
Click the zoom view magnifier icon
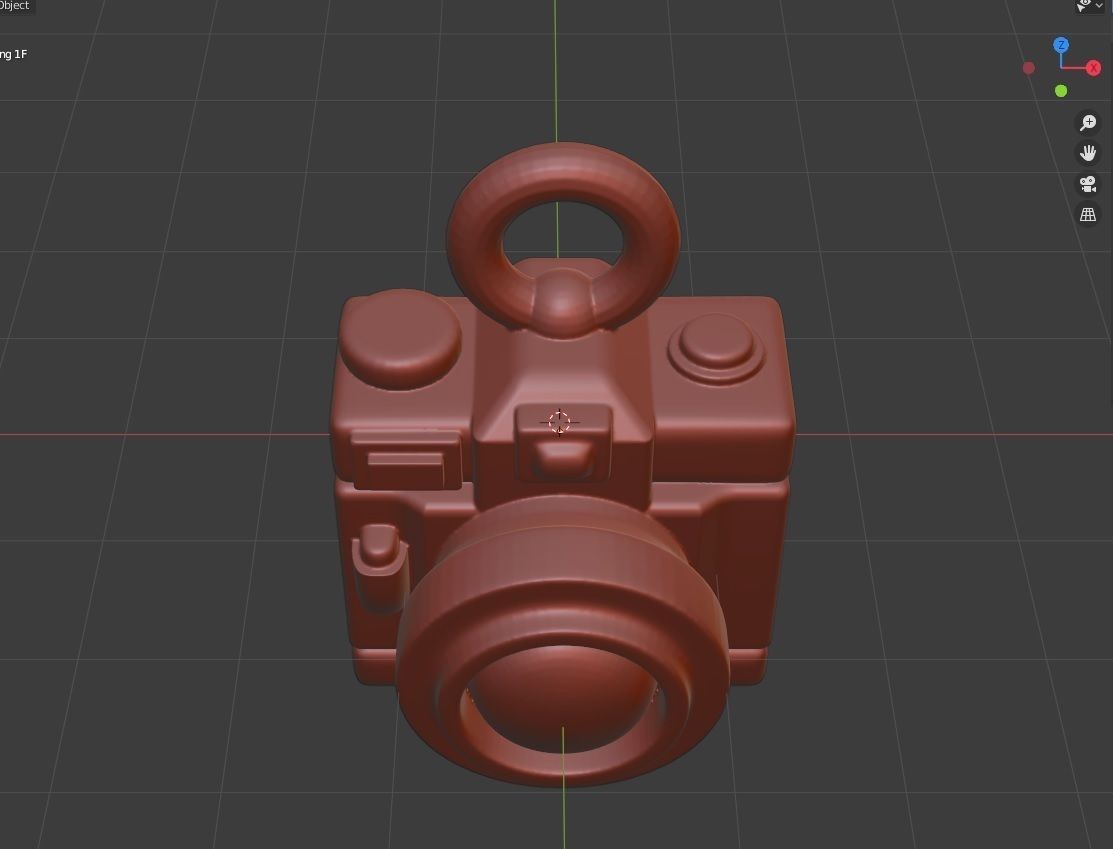click(x=1087, y=123)
